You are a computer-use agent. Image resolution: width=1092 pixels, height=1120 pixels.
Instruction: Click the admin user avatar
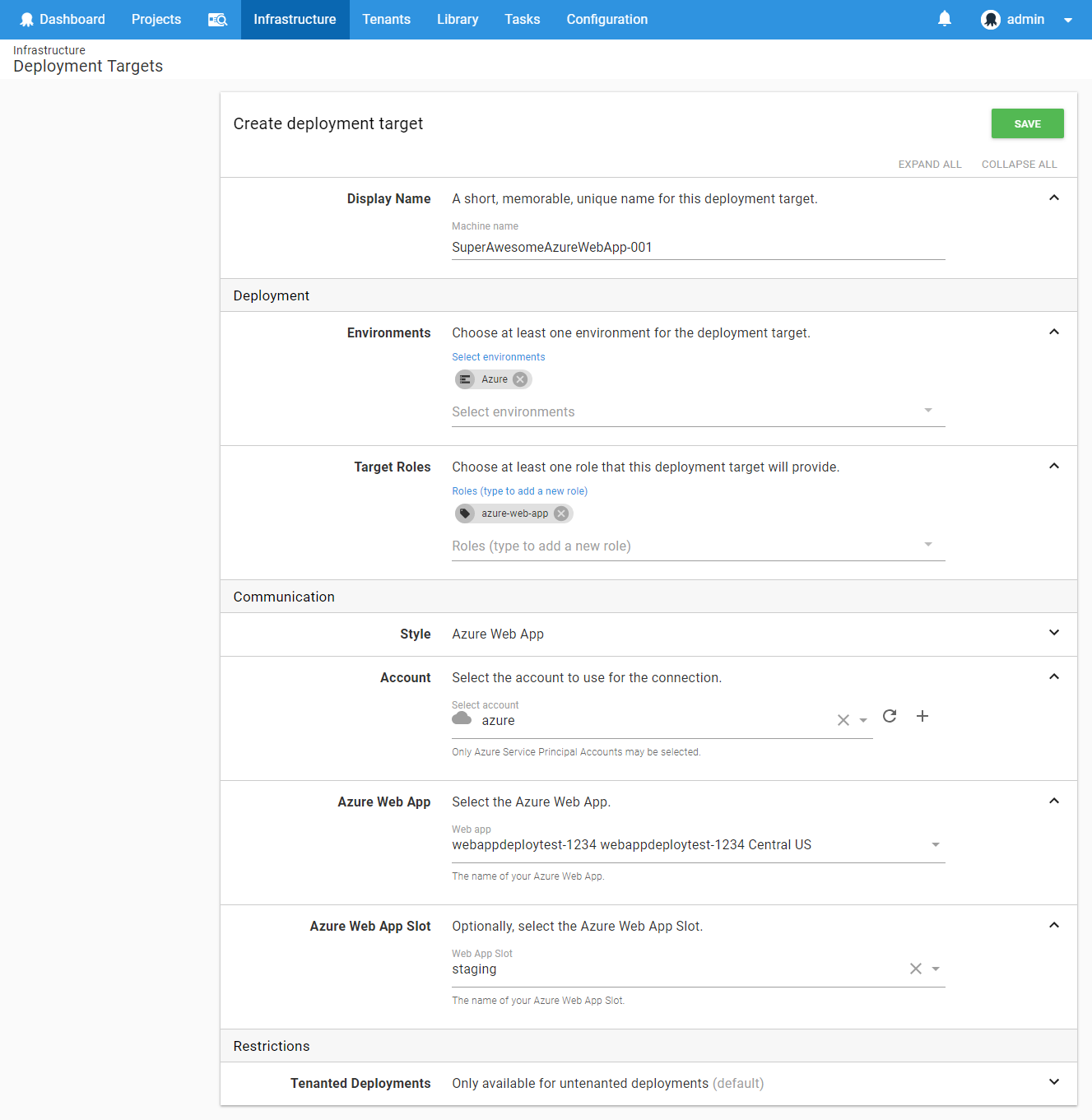tap(991, 20)
